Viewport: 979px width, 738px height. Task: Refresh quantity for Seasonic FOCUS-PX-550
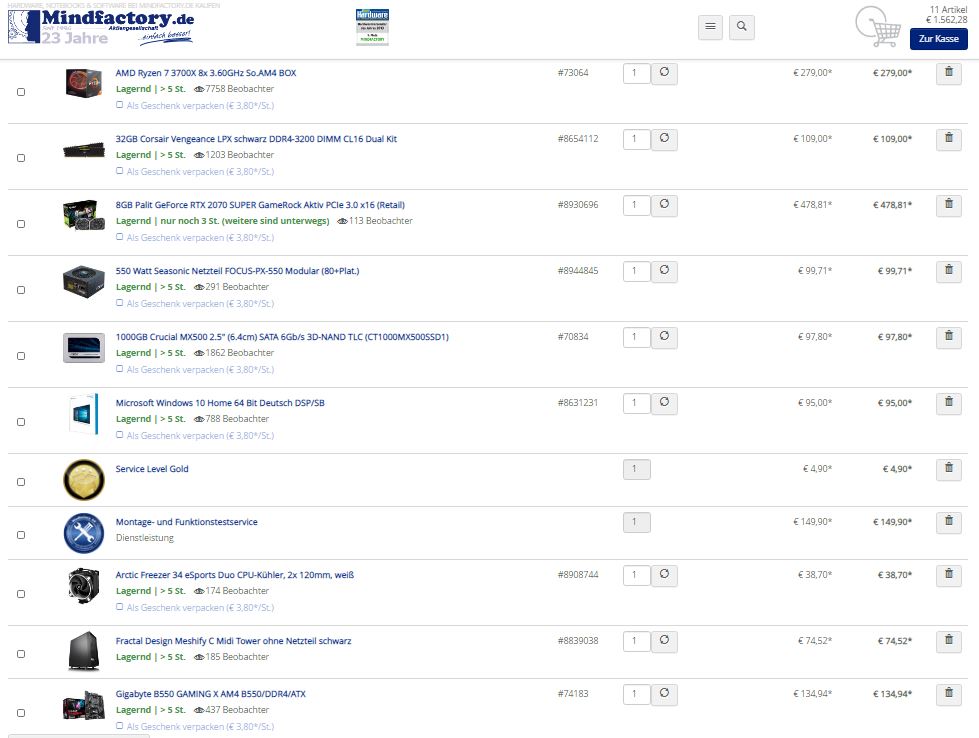point(664,271)
